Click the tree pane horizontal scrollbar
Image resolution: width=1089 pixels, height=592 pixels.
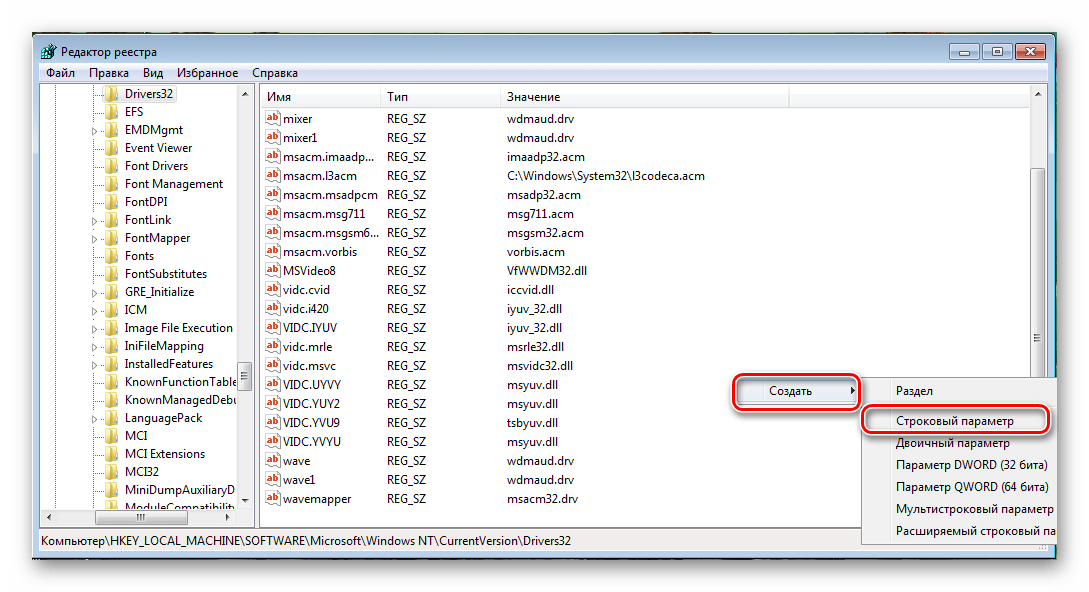pyautogui.click(x=140, y=517)
